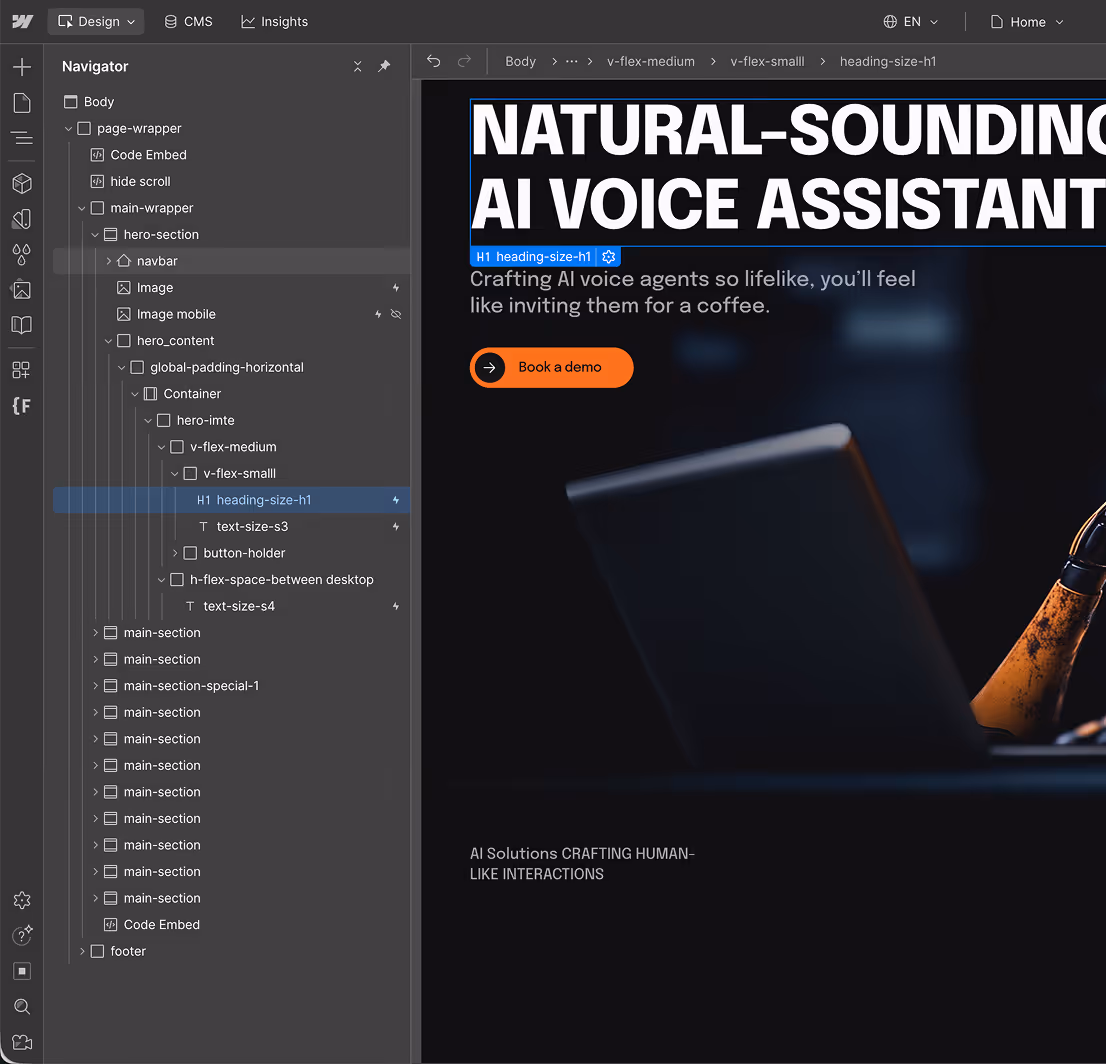Collapse the hero_content node
The image size is (1106, 1064).
(109, 341)
